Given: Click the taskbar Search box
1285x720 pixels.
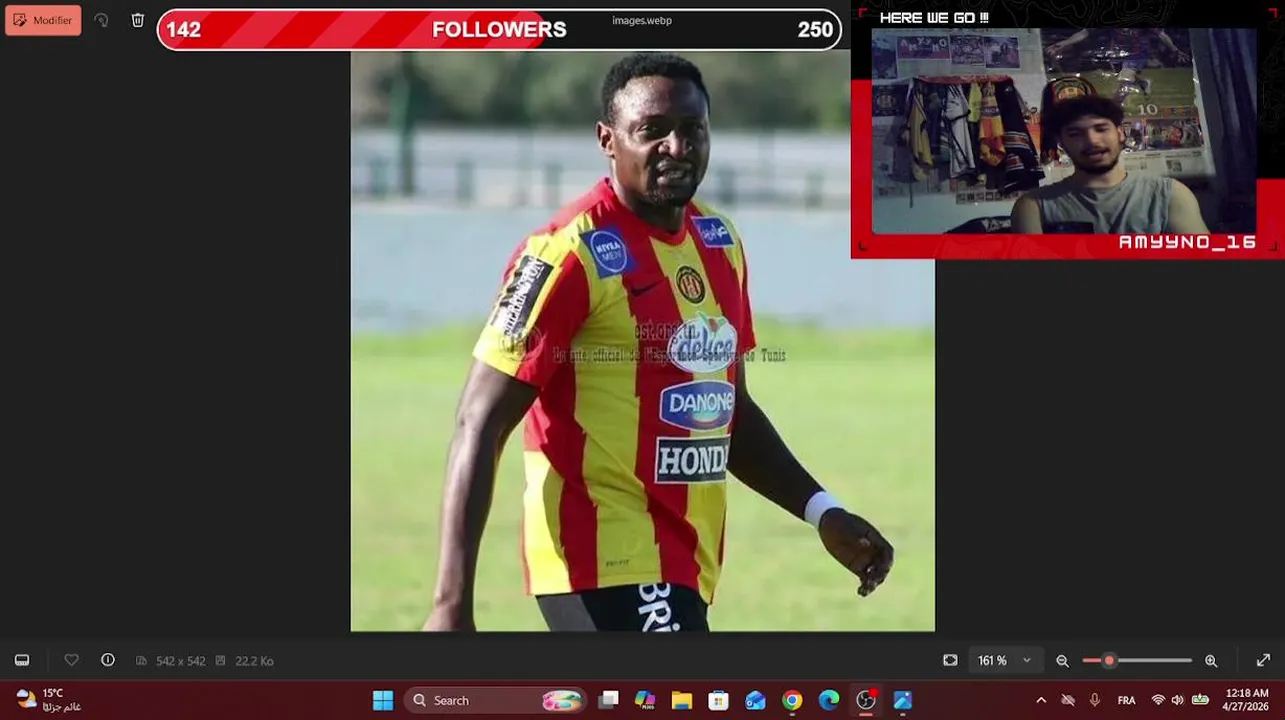Looking at the screenshot, I should click(x=496, y=700).
